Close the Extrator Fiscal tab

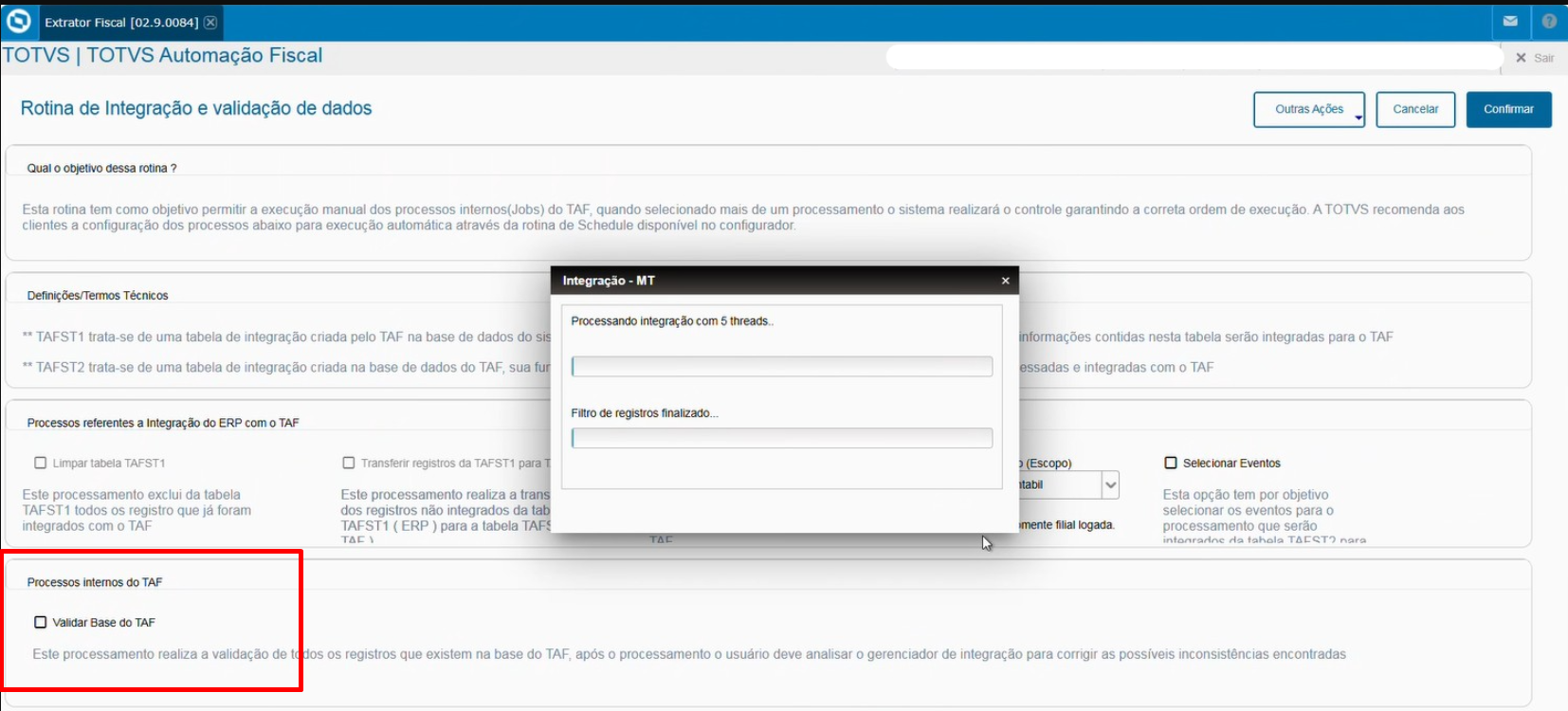coord(210,22)
